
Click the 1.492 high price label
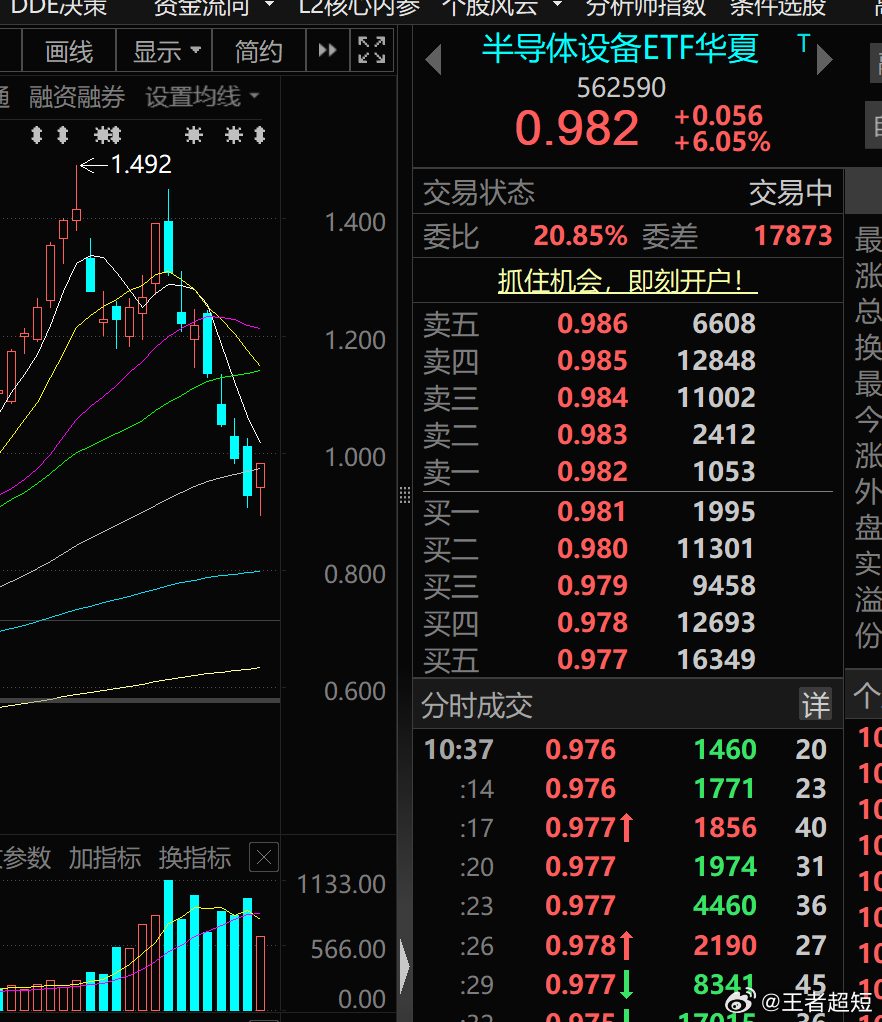pos(141,165)
